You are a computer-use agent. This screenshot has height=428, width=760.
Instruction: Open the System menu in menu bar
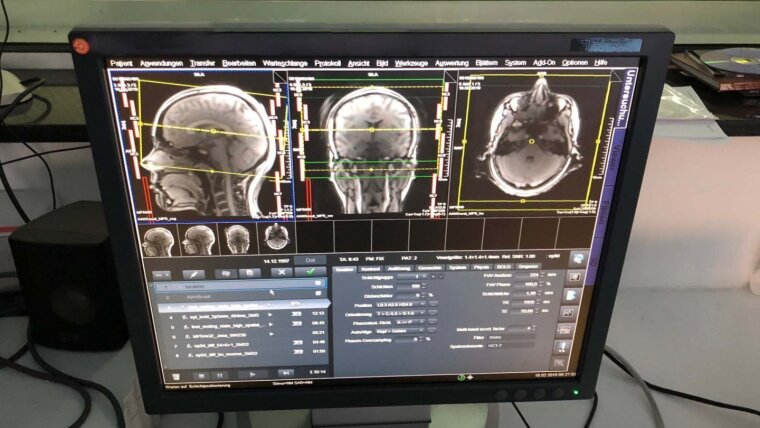click(515, 63)
